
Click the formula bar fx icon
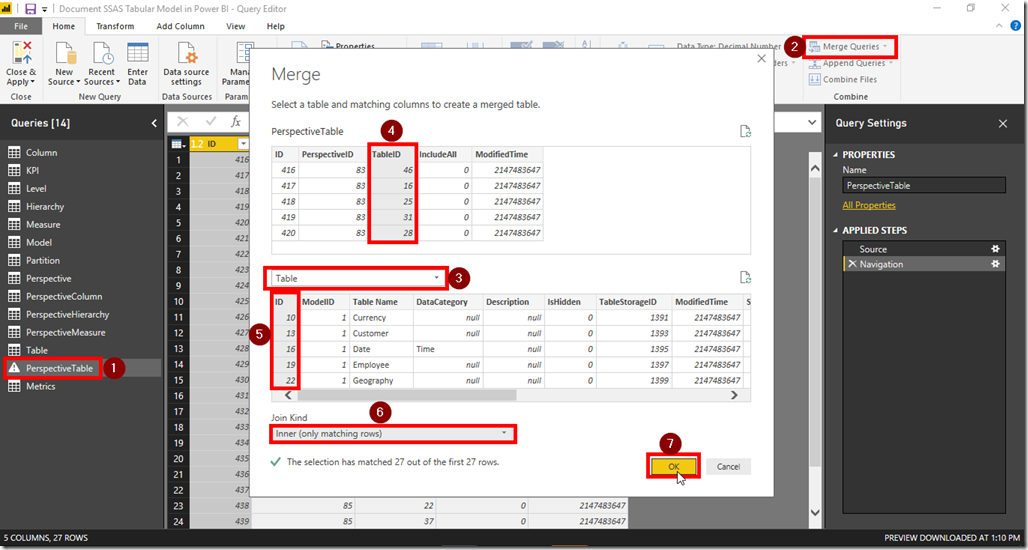click(x=235, y=122)
